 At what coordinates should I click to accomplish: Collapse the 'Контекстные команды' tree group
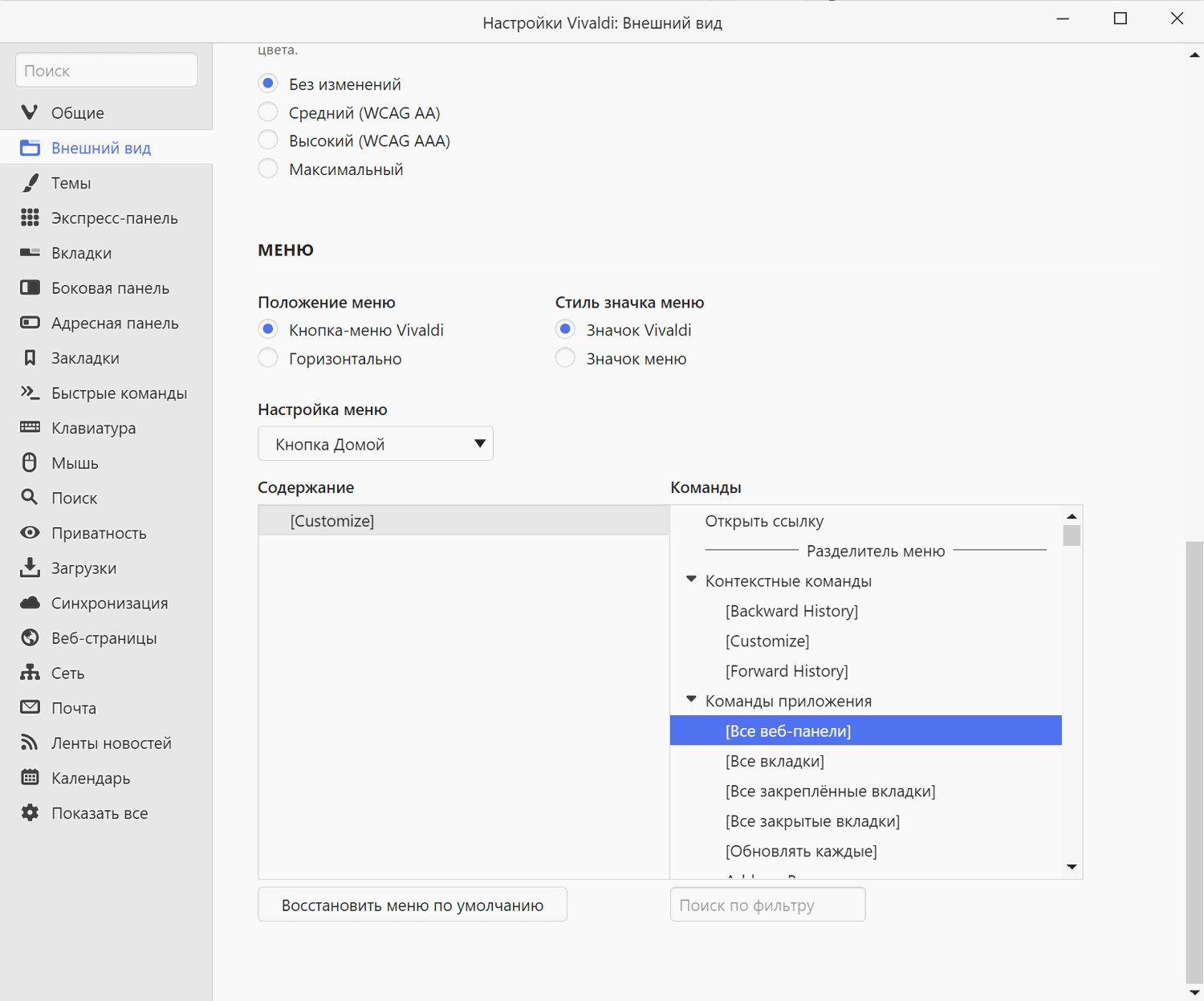pyautogui.click(x=691, y=580)
